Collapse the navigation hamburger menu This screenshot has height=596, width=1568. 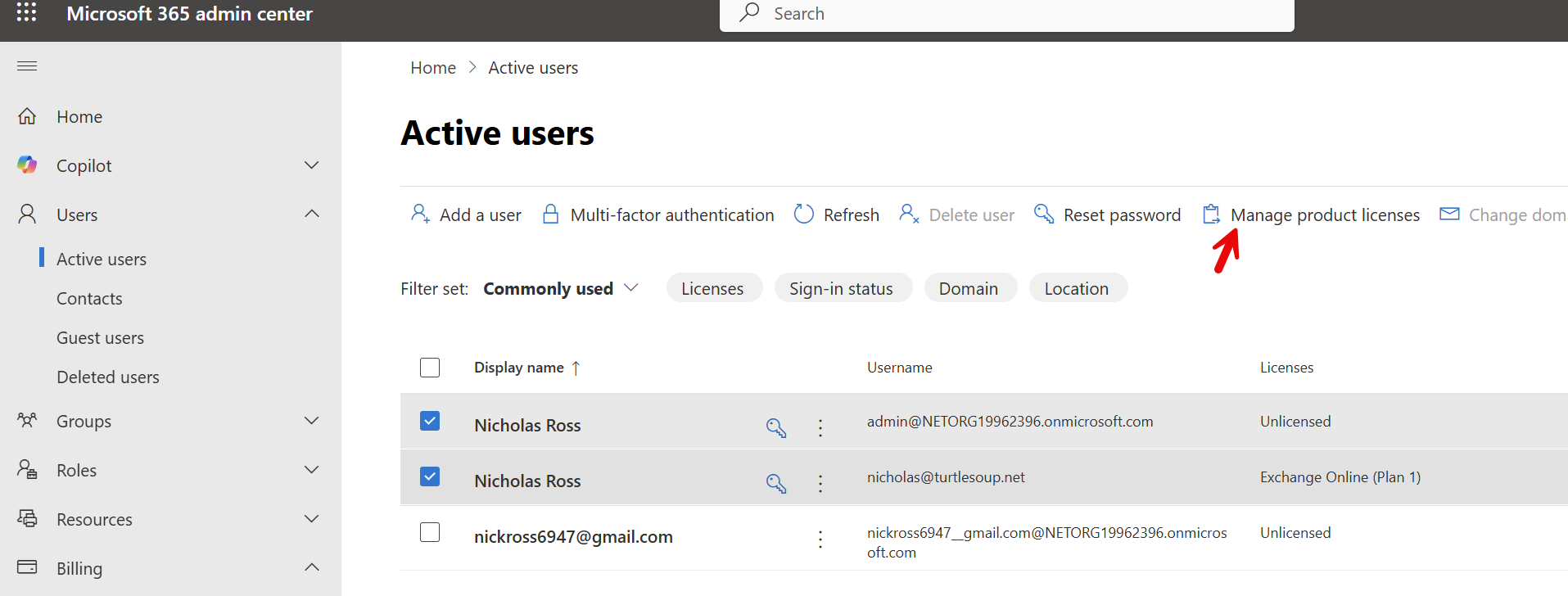pyautogui.click(x=27, y=66)
